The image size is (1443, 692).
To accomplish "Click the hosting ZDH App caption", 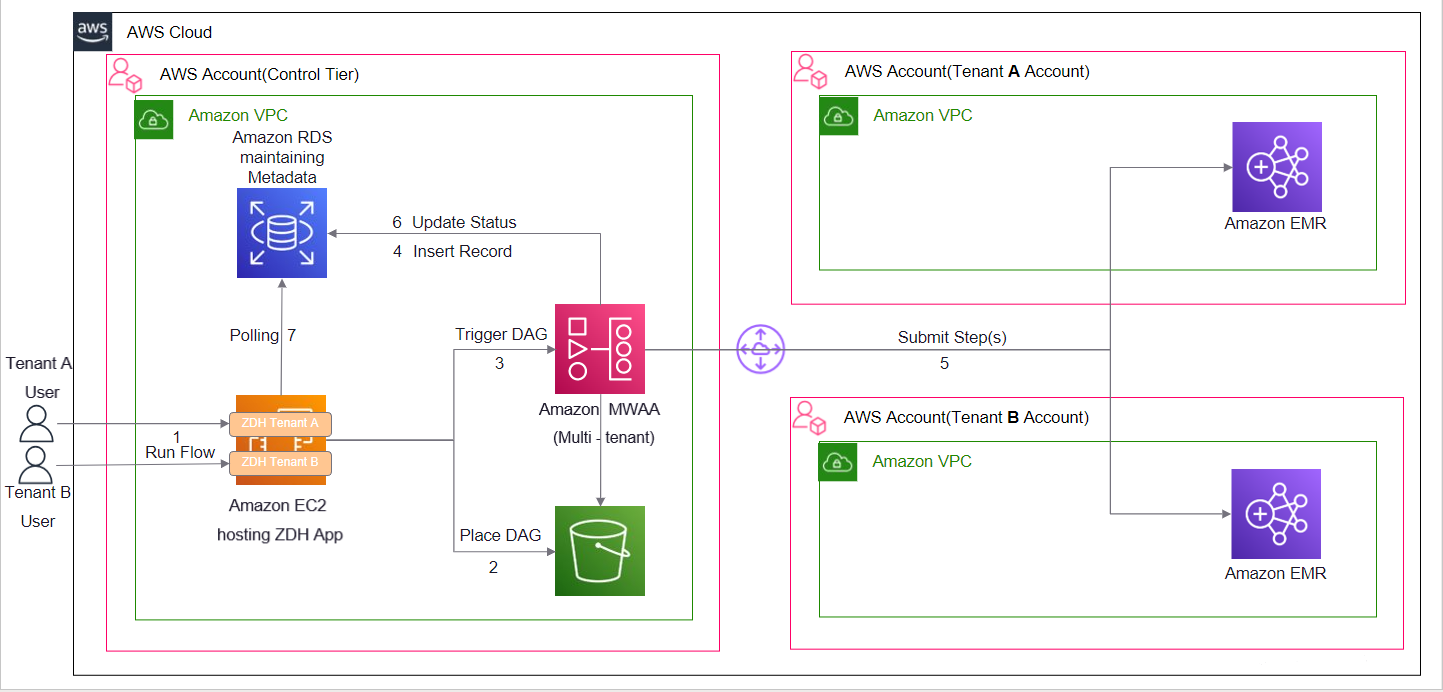I will 280,534.
